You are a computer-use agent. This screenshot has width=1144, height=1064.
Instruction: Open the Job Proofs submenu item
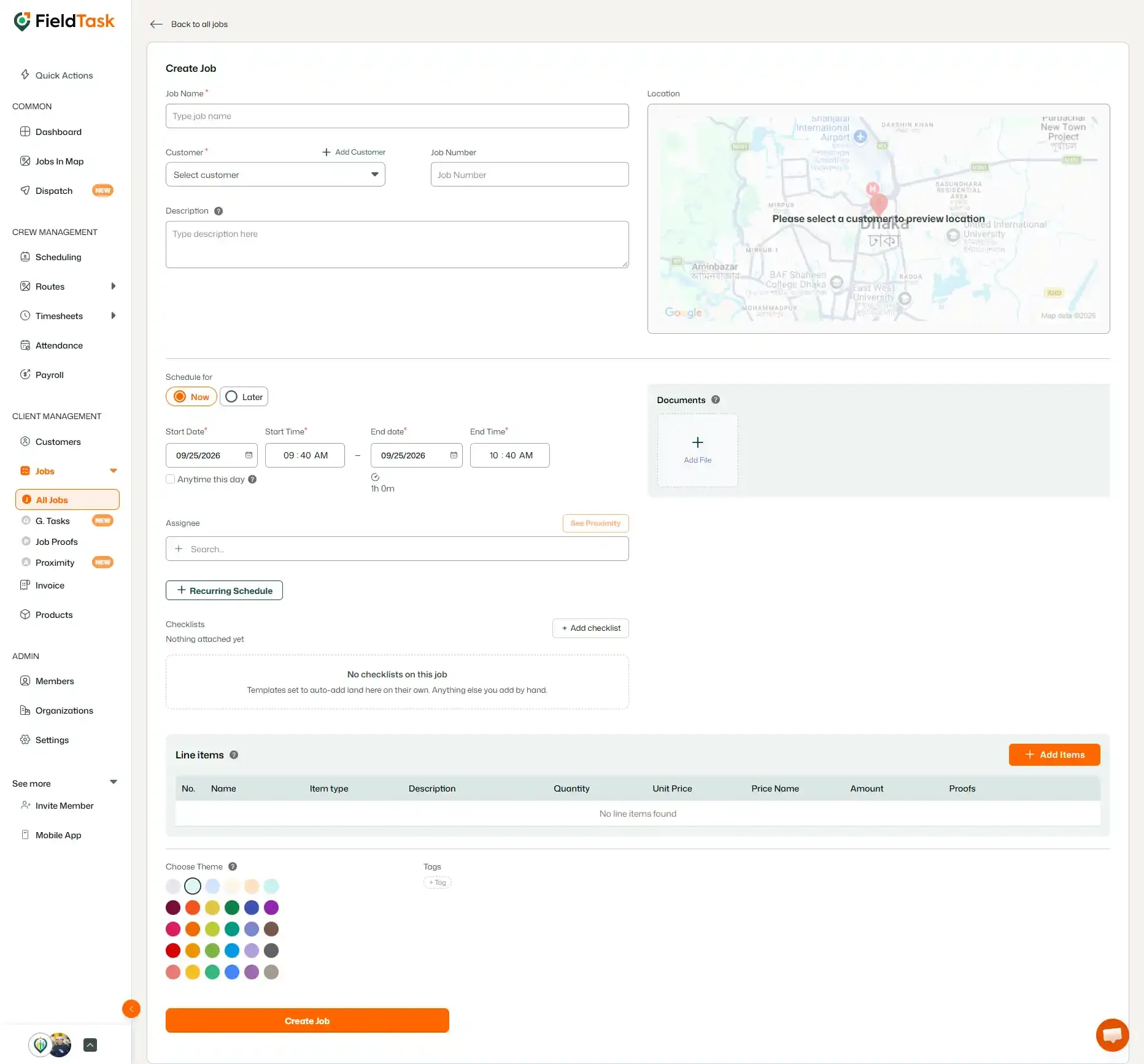click(56, 542)
